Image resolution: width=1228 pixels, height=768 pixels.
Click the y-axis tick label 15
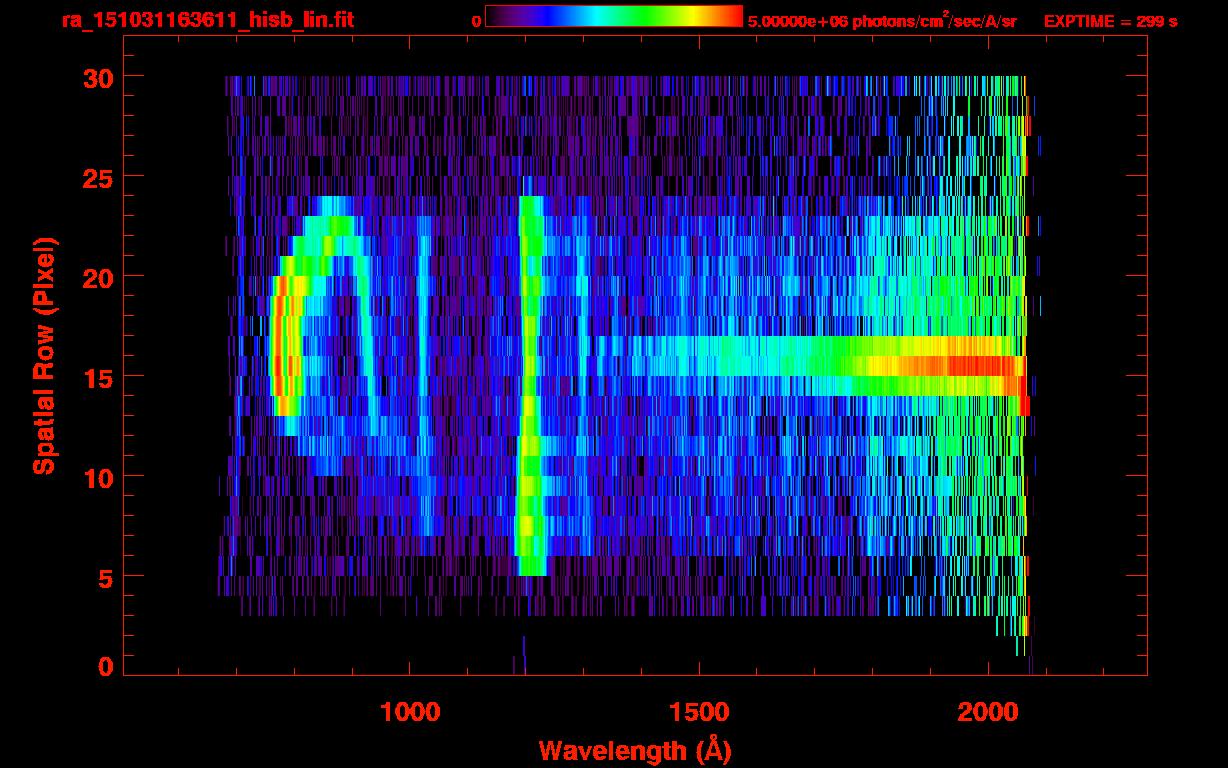coord(97,377)
